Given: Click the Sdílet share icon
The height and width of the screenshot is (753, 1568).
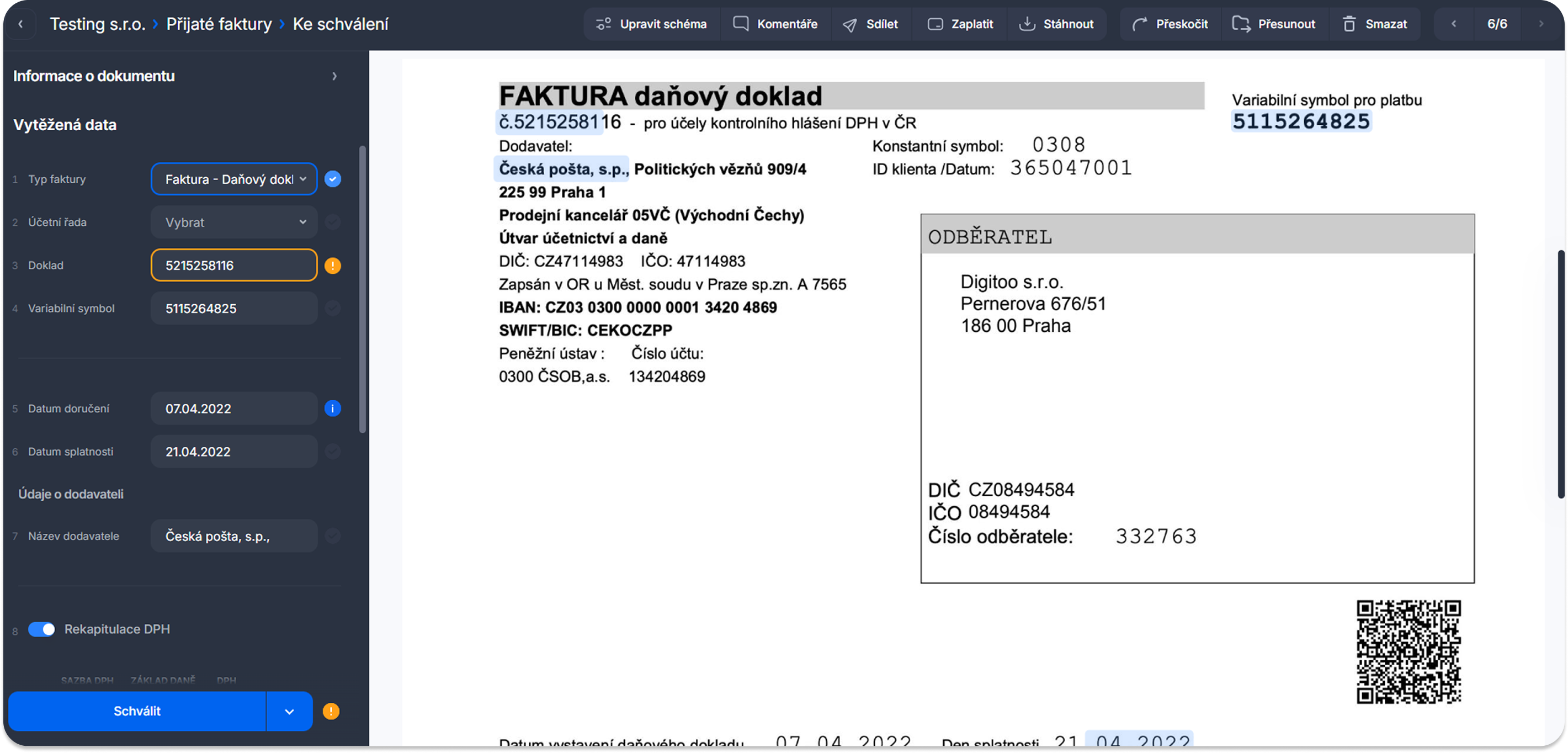Looking at the screenshot, I should click(x=850, y=24).
